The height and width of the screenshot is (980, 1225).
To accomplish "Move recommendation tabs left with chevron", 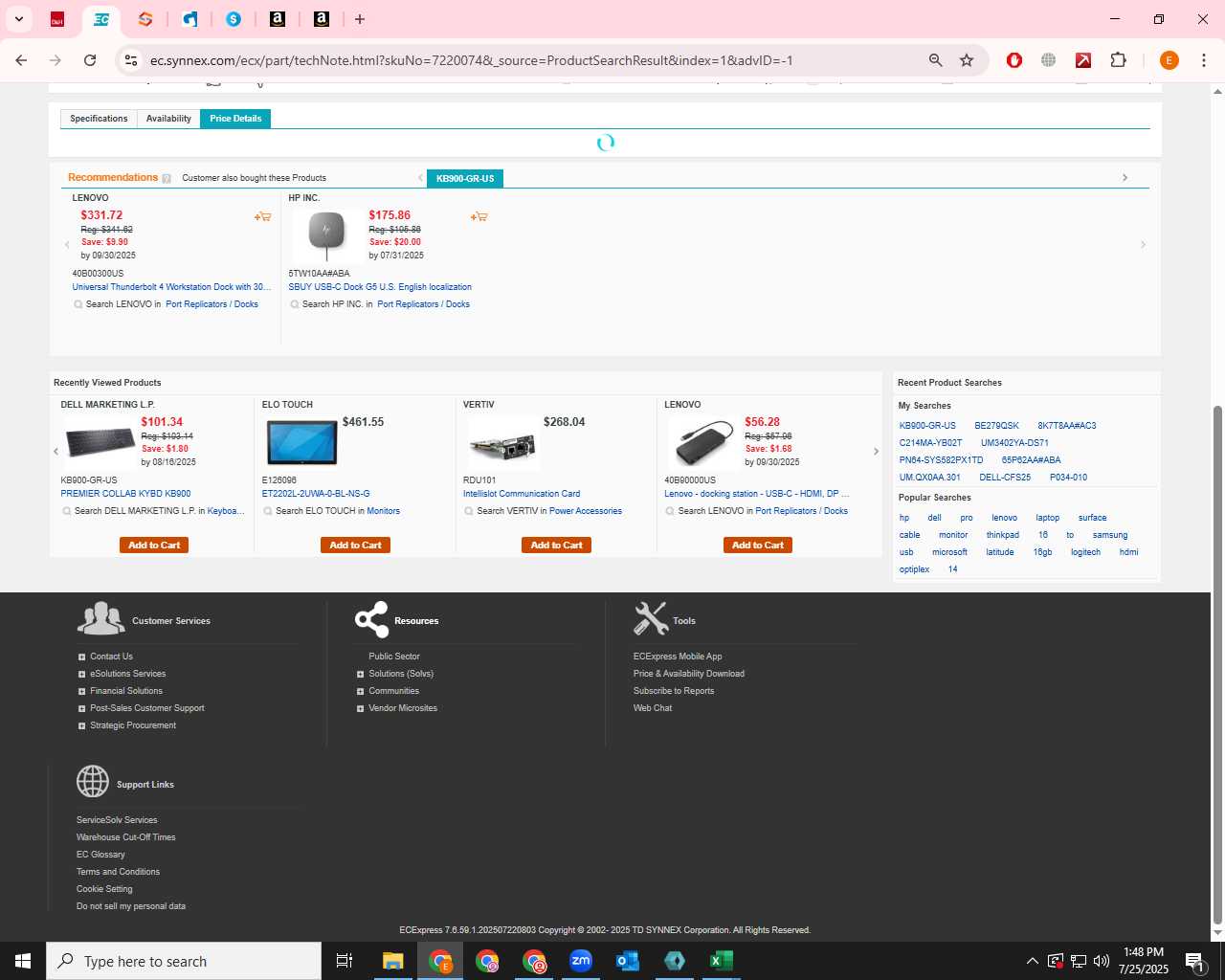I will pos(420,178).
